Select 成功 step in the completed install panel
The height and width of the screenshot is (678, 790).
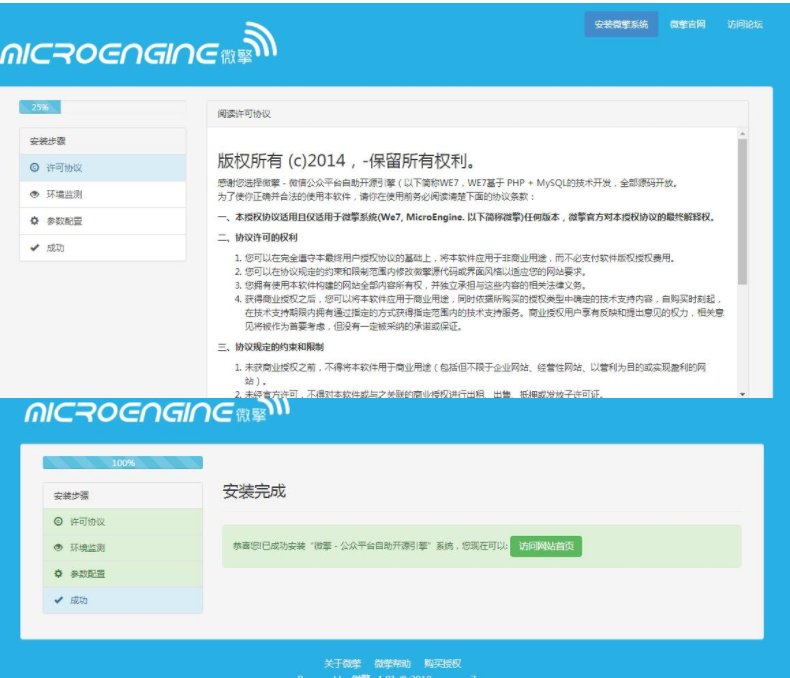pyautogui.click(x=123, y=600)
